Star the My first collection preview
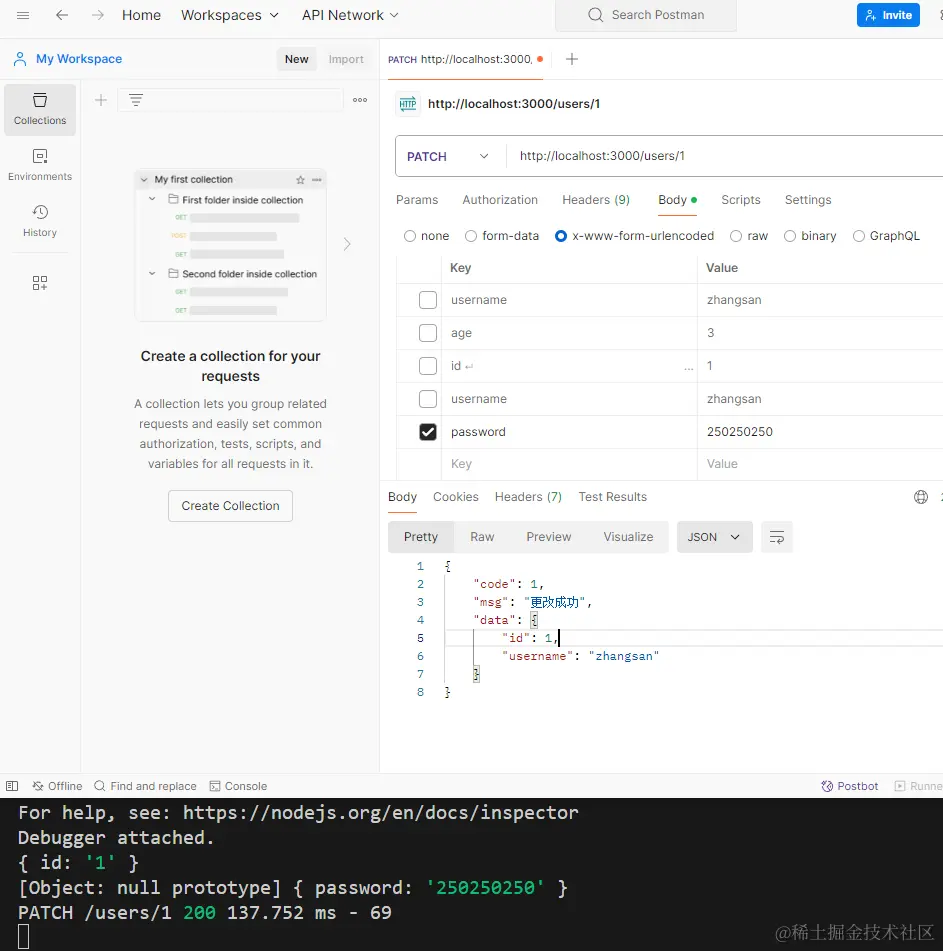The height and width of the screenshot is (951, 943). 300,180
